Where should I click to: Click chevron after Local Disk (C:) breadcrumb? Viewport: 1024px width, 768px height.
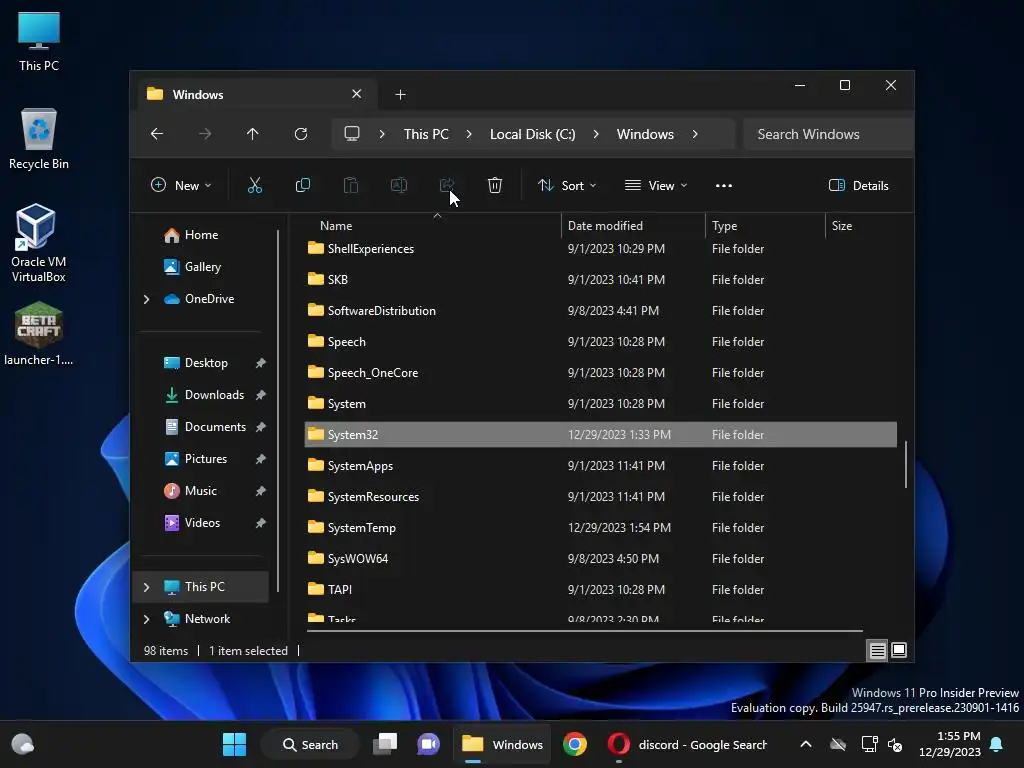click(596, 134)
